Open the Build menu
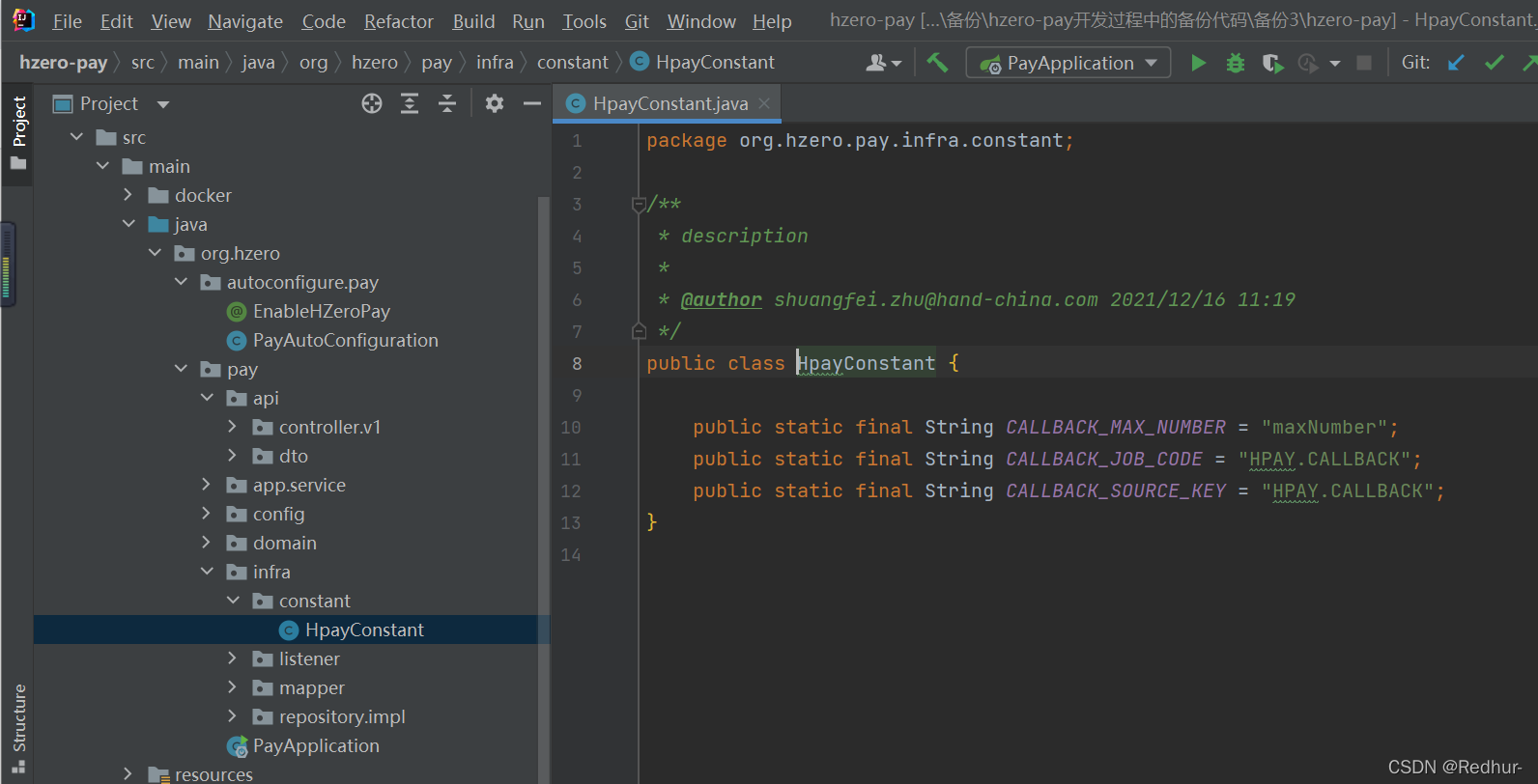This screenshot has width=1538, height=784. (x=473, y=21)
